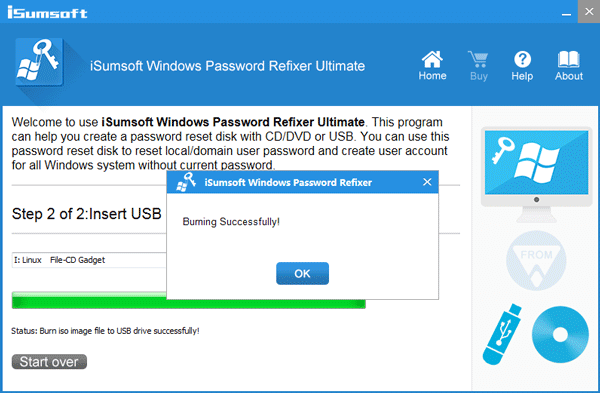Click the iSumsoft key logo icon
The width and height of the screenshot is (600, 393).
(39, 62)
